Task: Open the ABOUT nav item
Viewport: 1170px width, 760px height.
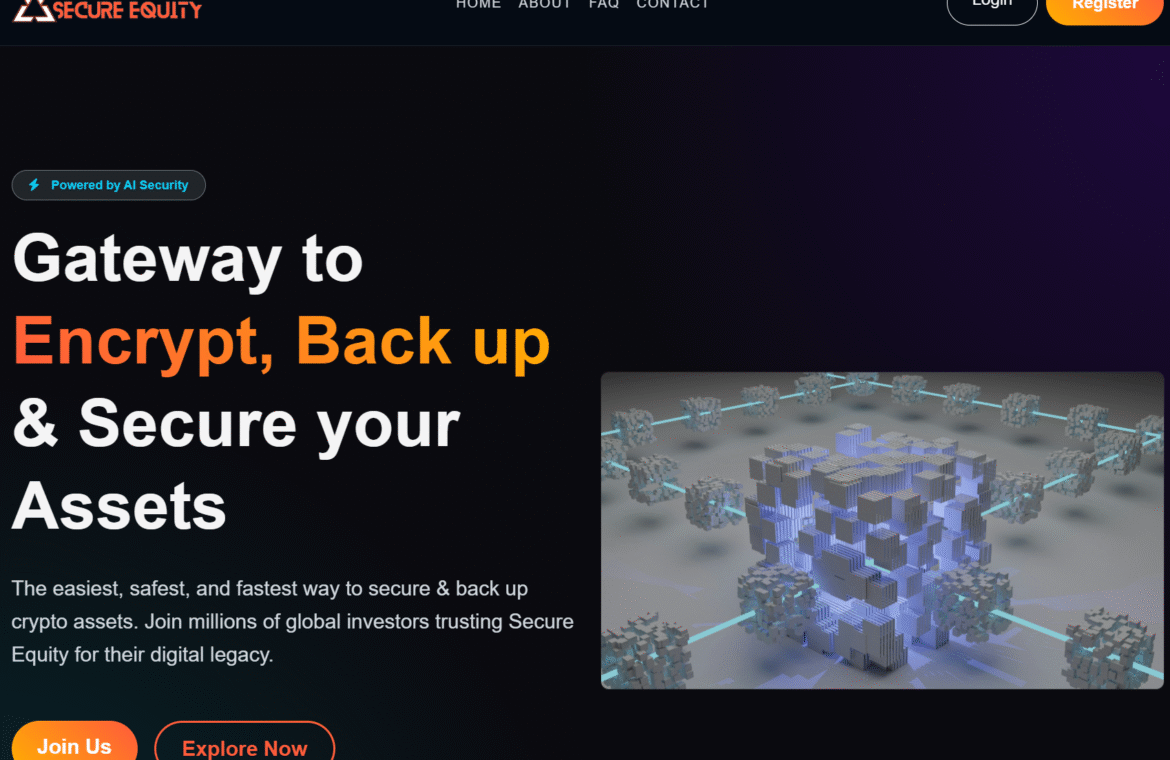Action: click(545, 4)
